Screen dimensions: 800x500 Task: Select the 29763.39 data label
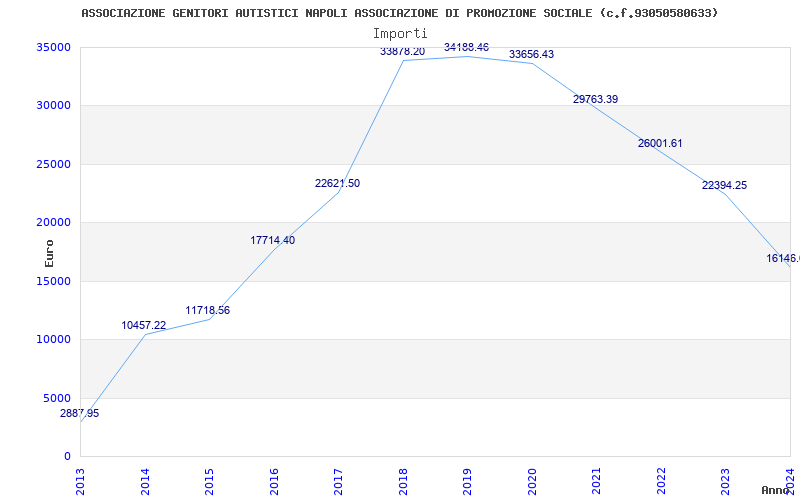[595, 99]
